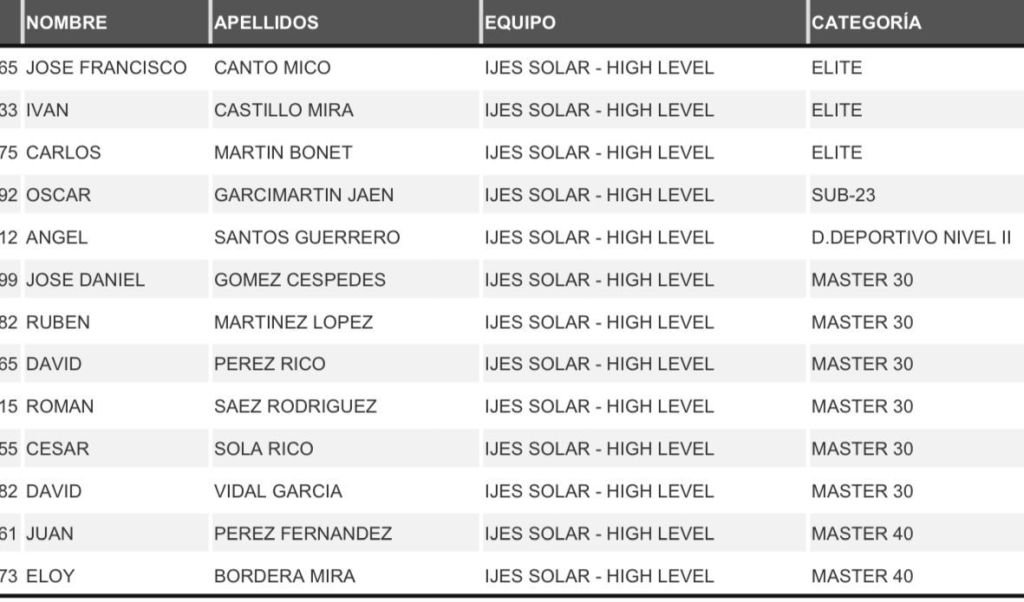Select the D.DEPORTIVO NIVEL II category cell
This screenshot has width=1024, height=602.
911,238
